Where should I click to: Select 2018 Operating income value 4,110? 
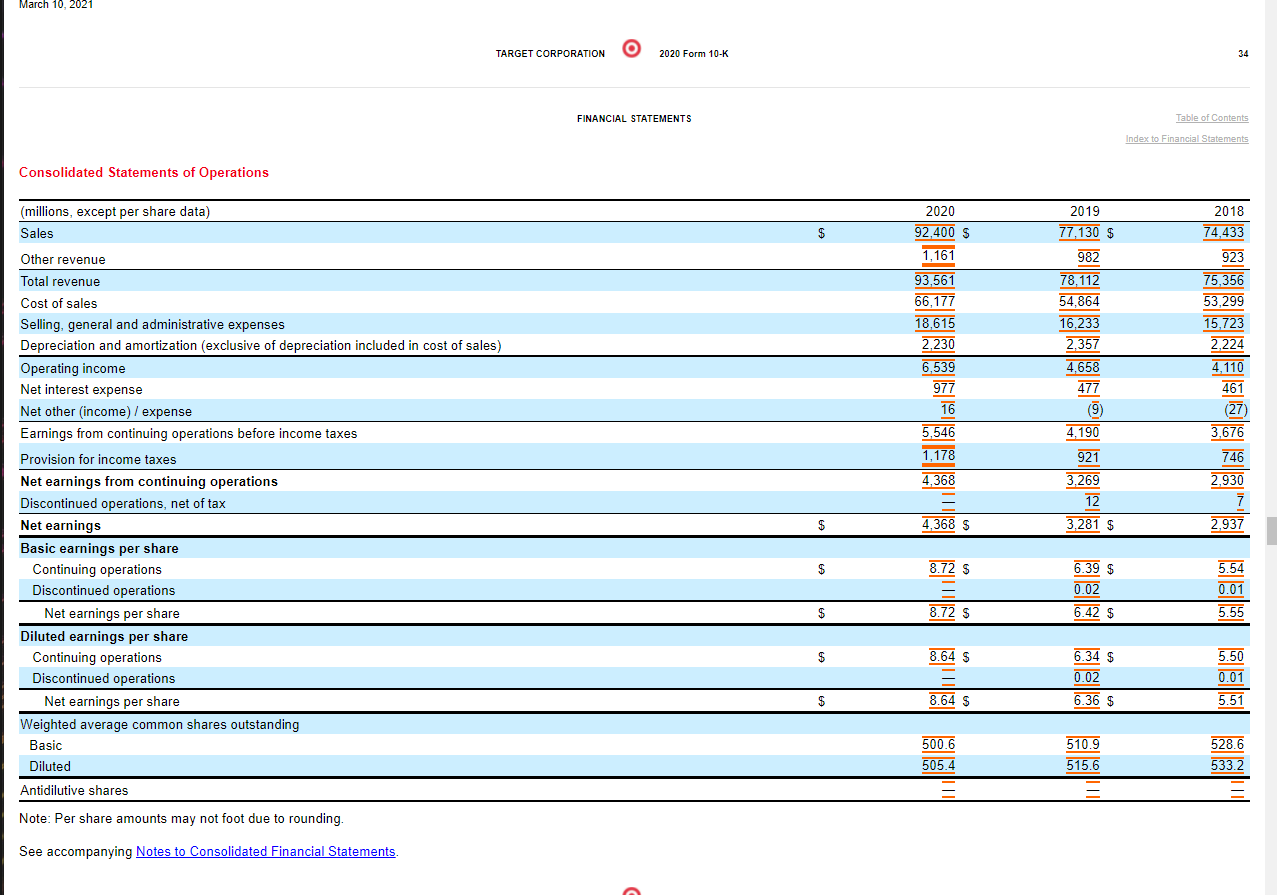tap(1228, 368)
